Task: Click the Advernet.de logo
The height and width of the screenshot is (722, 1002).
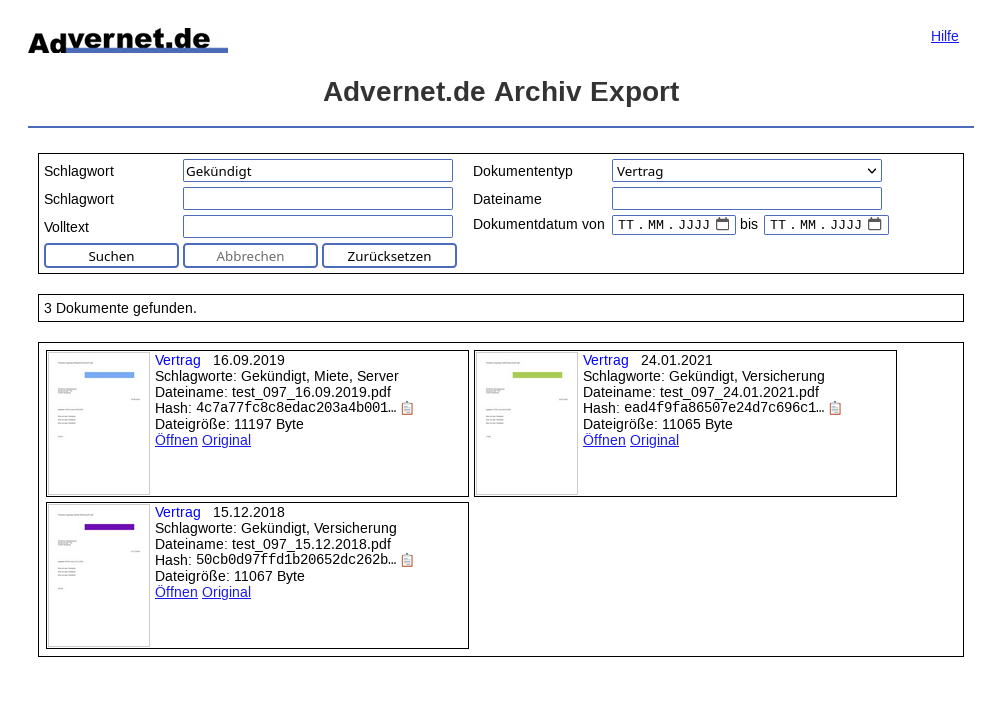Action: (x=128, y=41)
